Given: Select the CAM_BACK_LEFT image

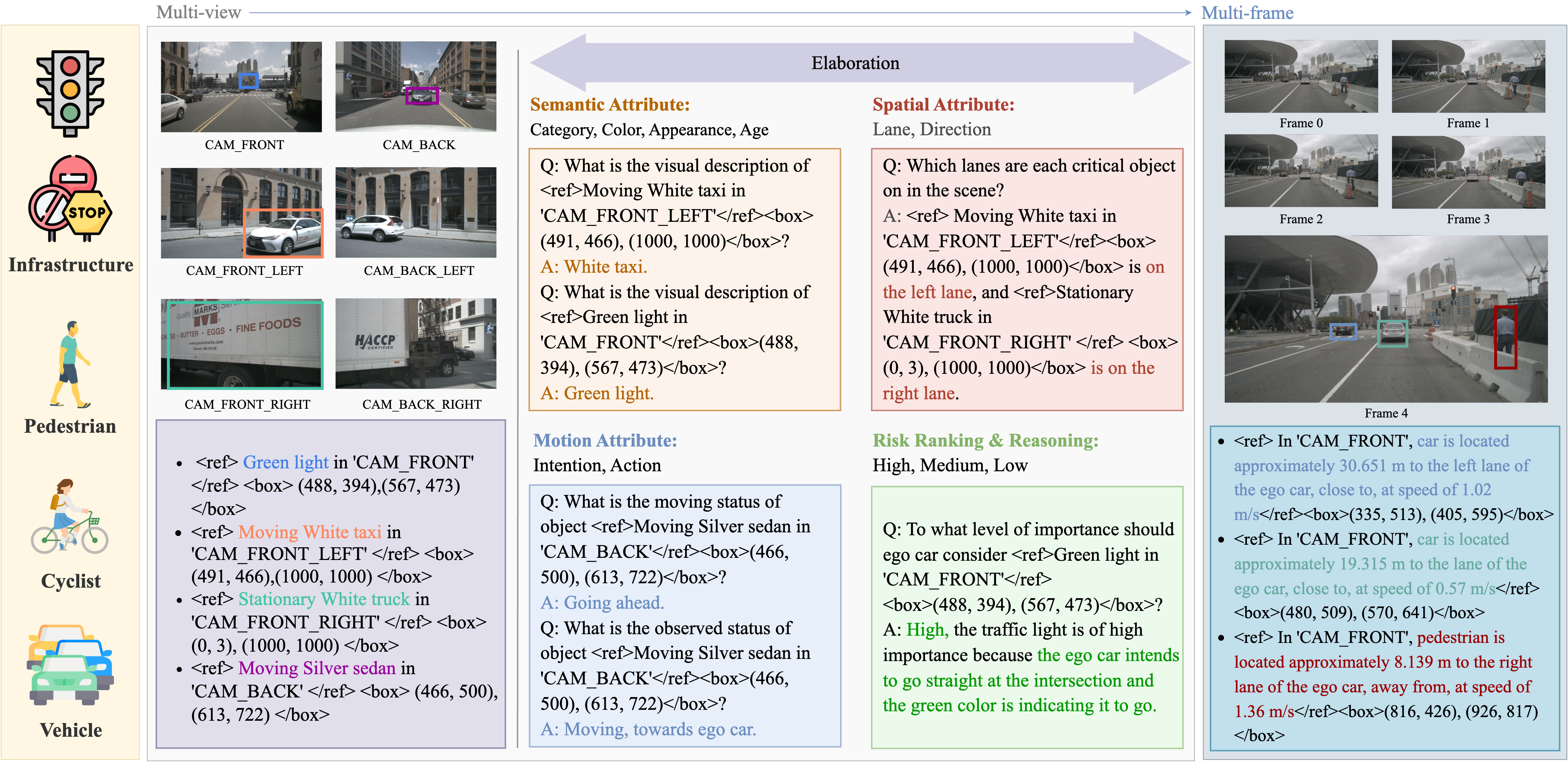Looking at the screenshot, I should point(416,213).
